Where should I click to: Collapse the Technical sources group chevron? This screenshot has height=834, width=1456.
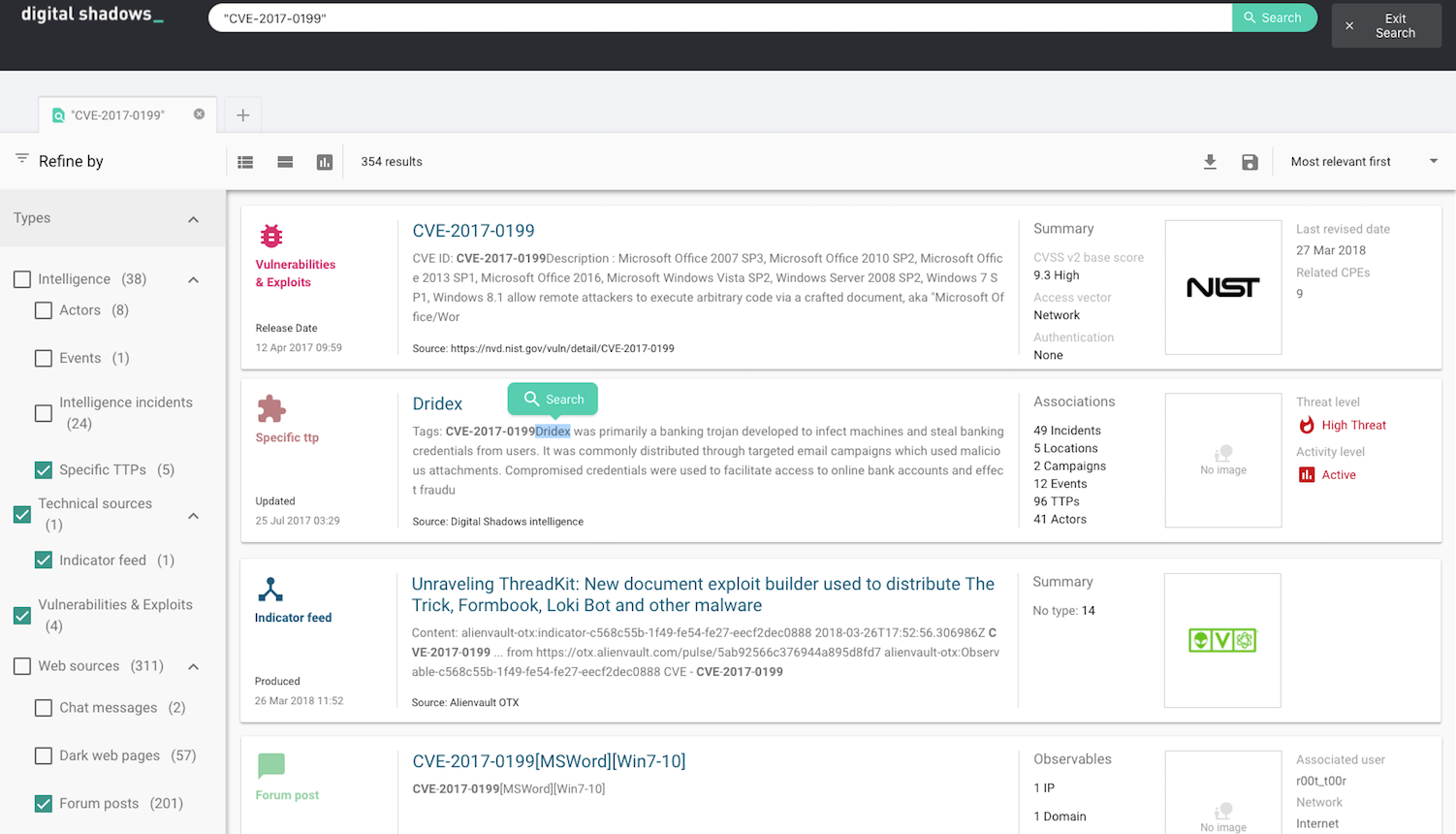click(193, 516)
